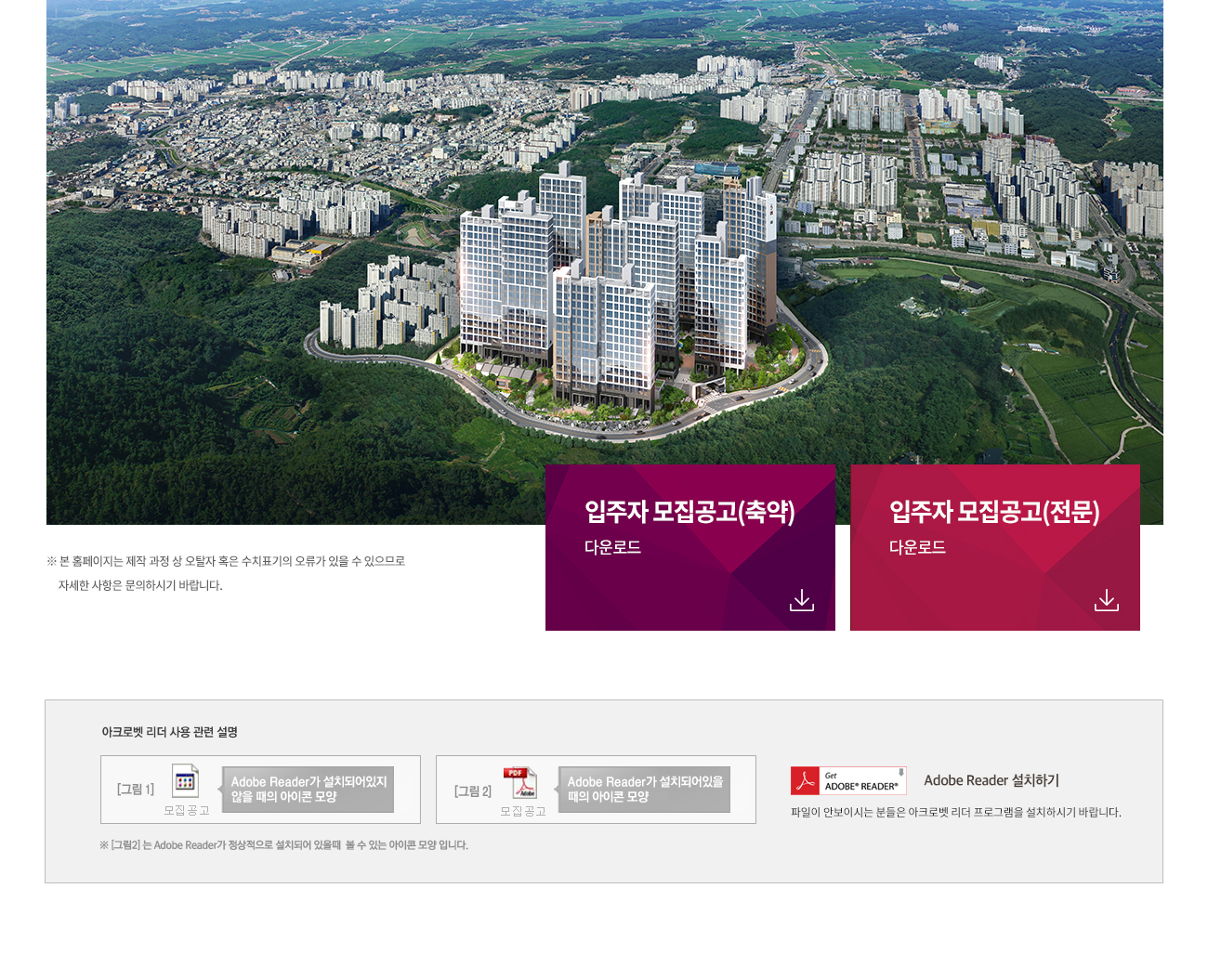This screenshot has width=1208, height=980.
Task: Click the Get Adobe Reader badge icon
Action: pyautogui.click(x=848, y=780)
